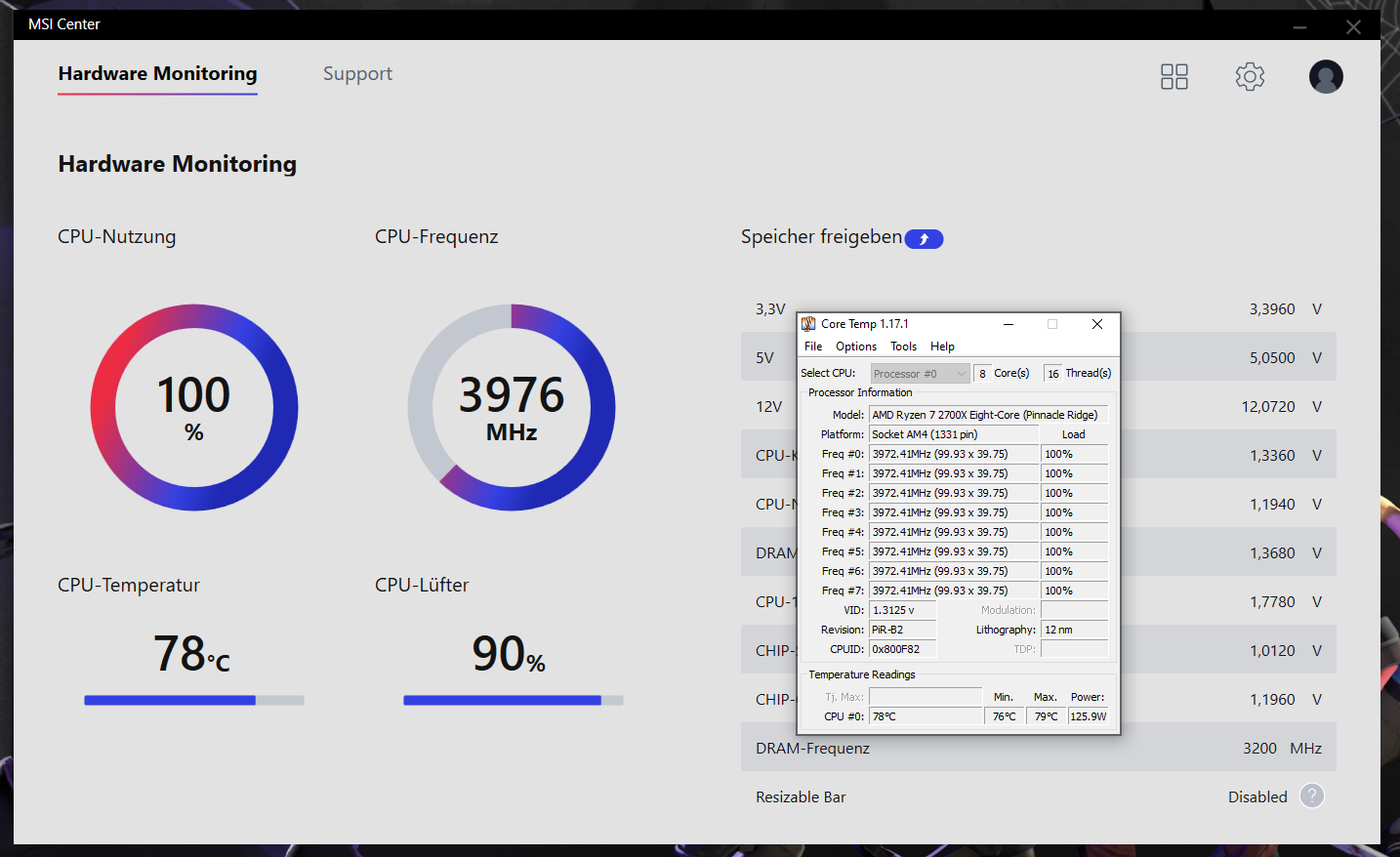Click the CPU-Lüfter 90% progress bar
Screen dimensions: 1400x857
click(513, 700)
